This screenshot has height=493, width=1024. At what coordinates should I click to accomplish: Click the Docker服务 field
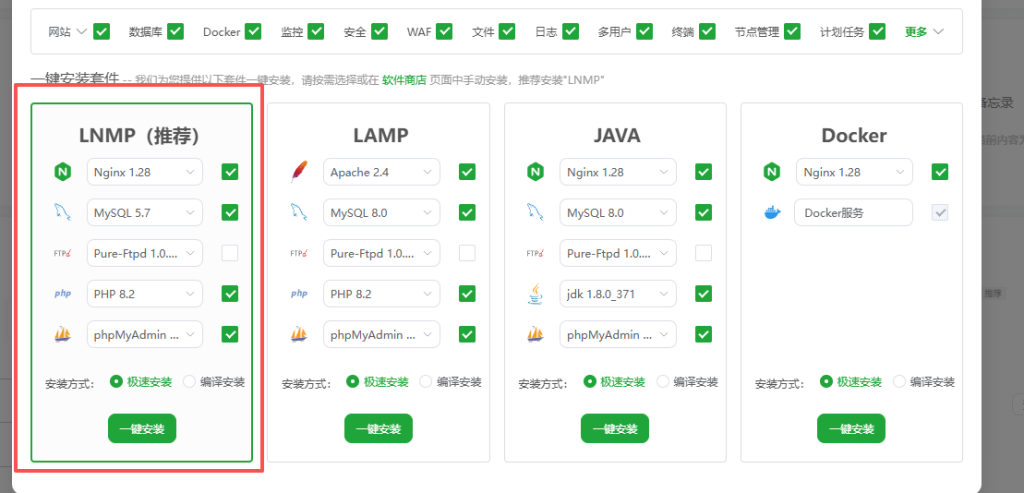coord(854,212)
